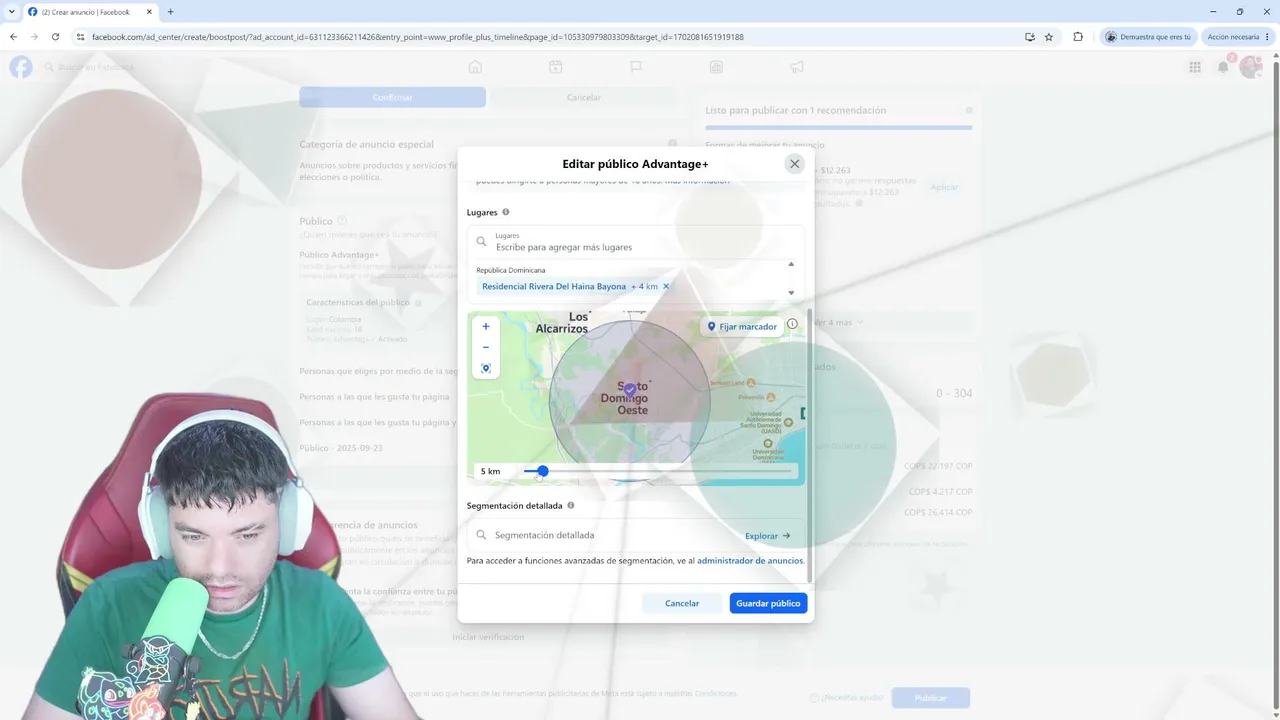Open info tooltip beside Segmentación detallada
The image size is (1280, 720).
(571, 506)
